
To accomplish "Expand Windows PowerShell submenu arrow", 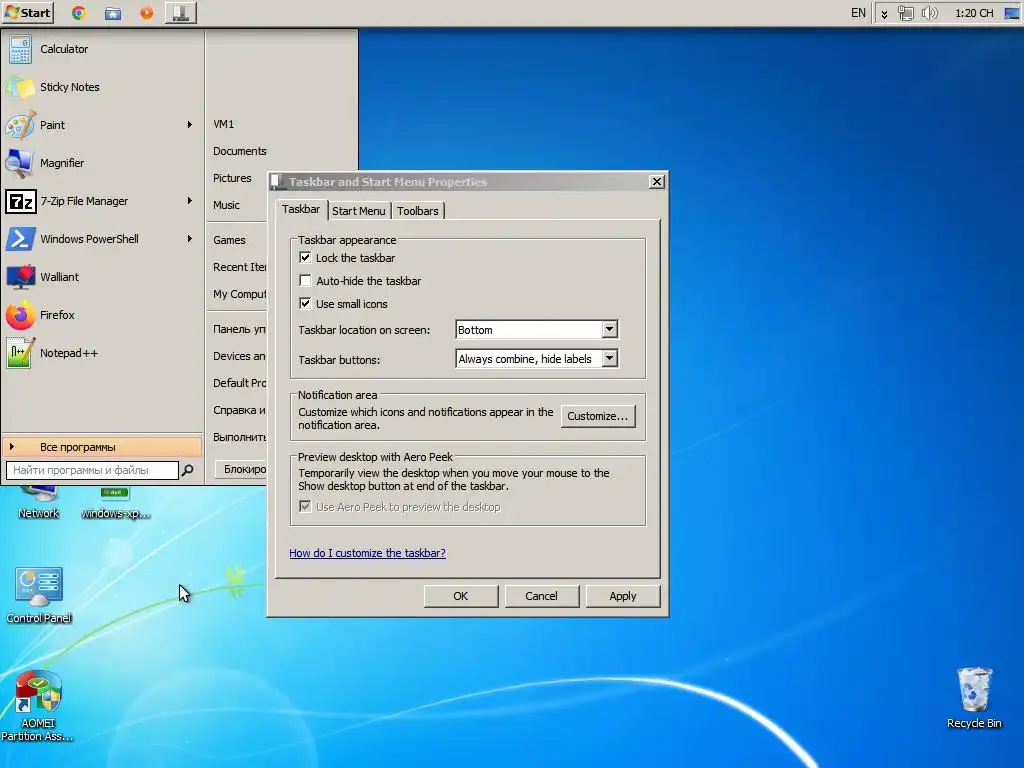I will (189, 239).
